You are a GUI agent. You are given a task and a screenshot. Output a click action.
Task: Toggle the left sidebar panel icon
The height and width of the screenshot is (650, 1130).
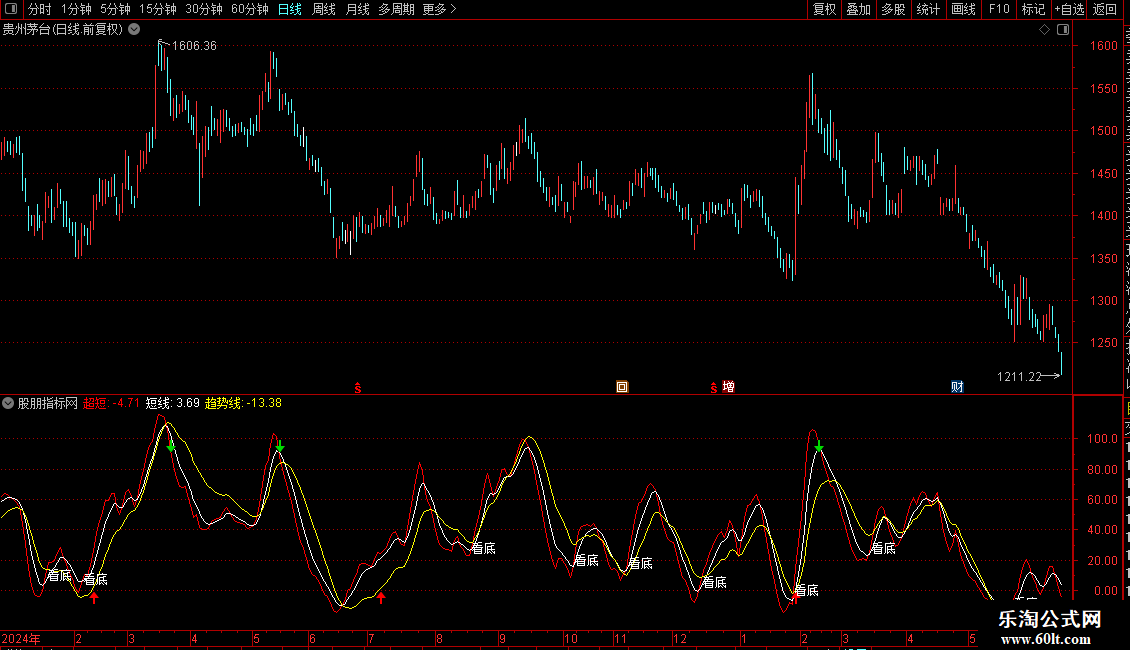11,9
